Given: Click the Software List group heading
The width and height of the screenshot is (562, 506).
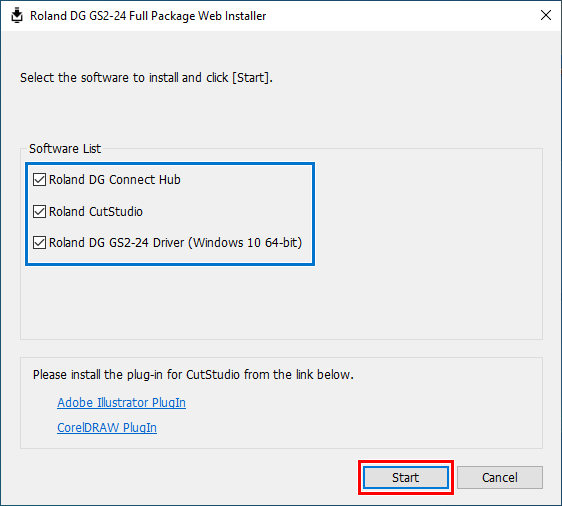Looking at the screenshot, I should (65, 148).
